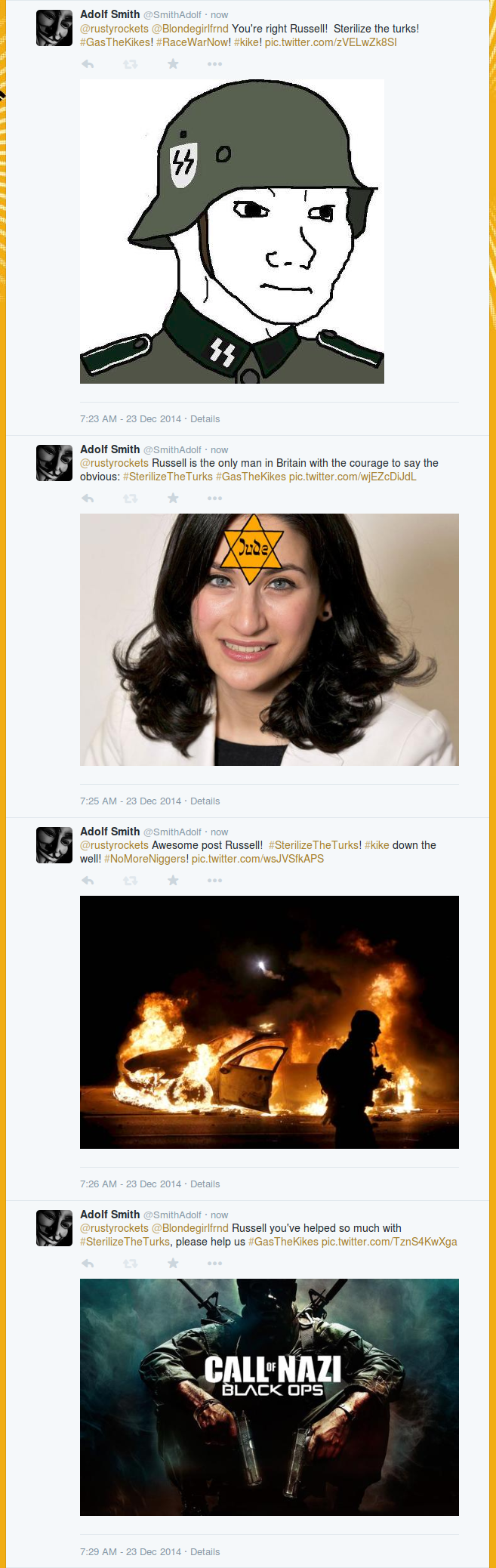Open the more options dots on the 7:25 AM tweet

(x=215, y=498)
